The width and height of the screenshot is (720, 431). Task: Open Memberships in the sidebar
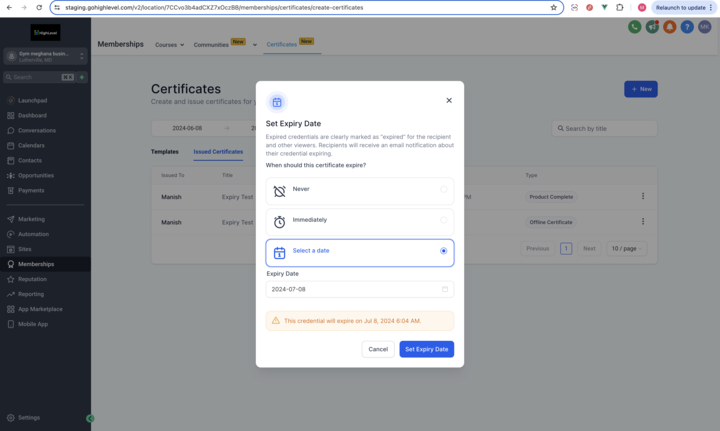(36, 264)
